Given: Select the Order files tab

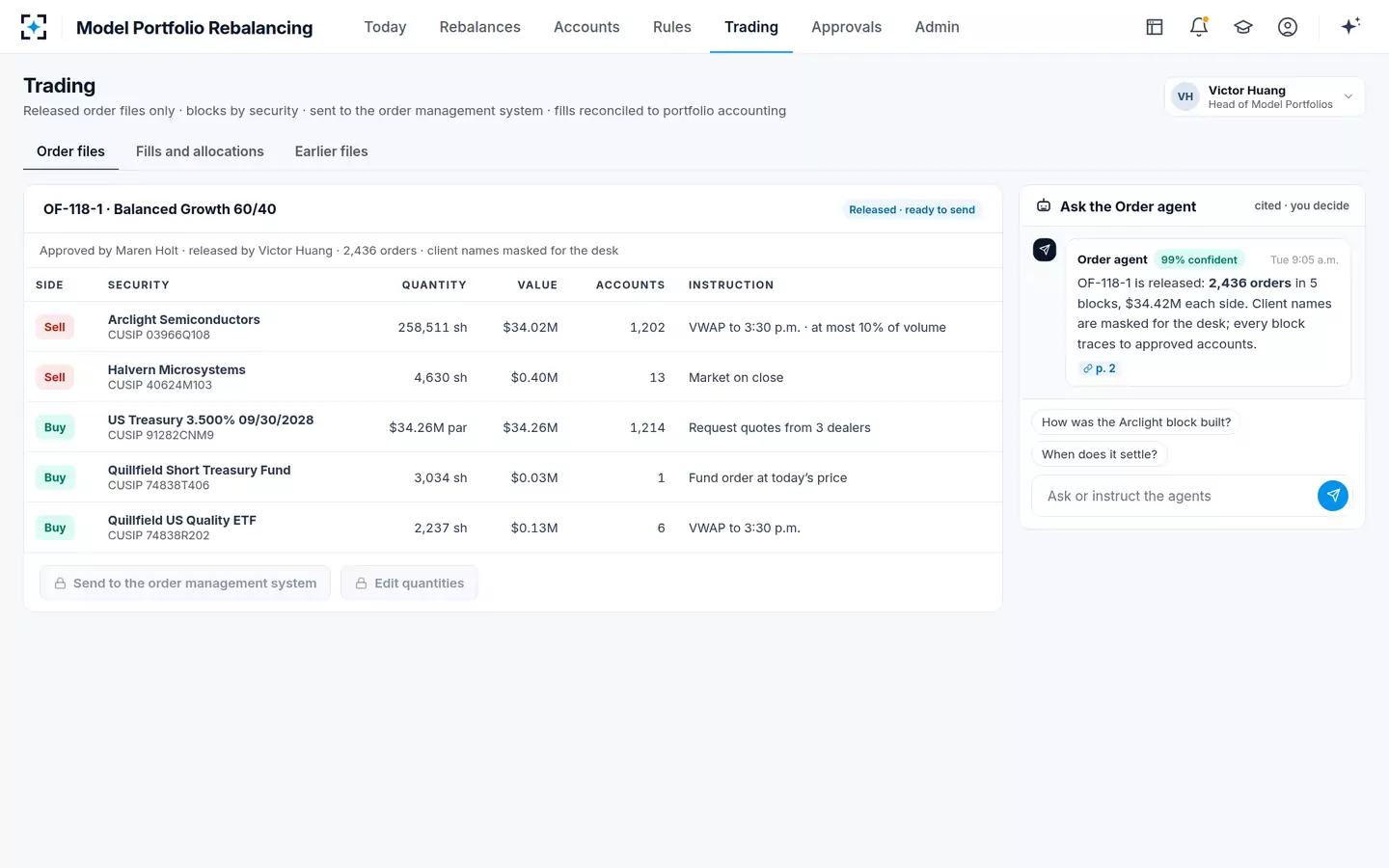Looking at the screenshot, I should [70, 151].
